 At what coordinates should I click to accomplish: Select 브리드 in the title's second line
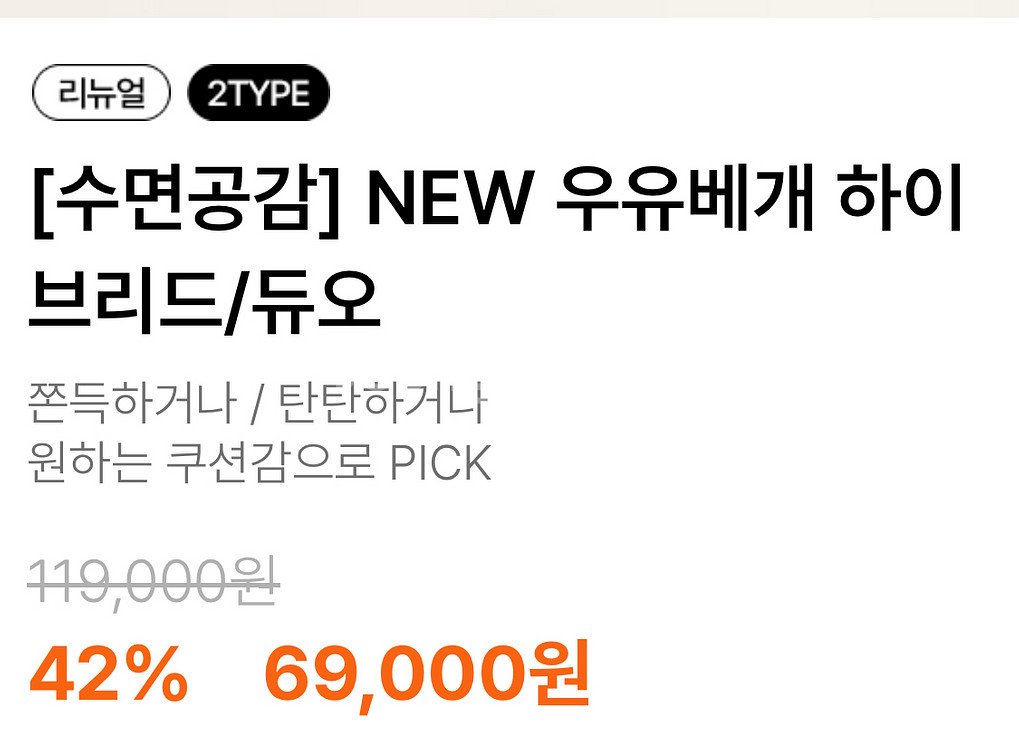(x=123, y=300)
